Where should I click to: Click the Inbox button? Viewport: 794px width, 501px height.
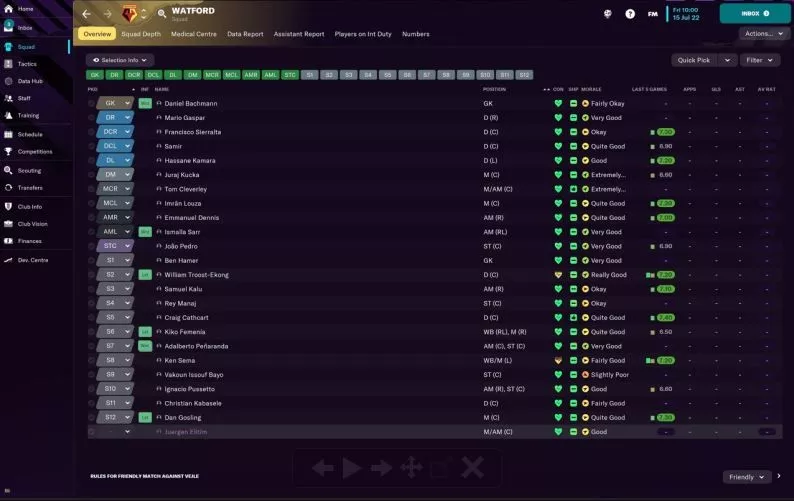(x=755, y=14)
